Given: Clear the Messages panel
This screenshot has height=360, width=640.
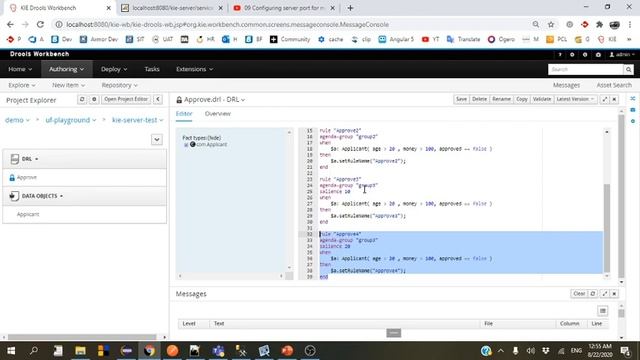Looking at the screenshot, I should (x=579, y=293).
